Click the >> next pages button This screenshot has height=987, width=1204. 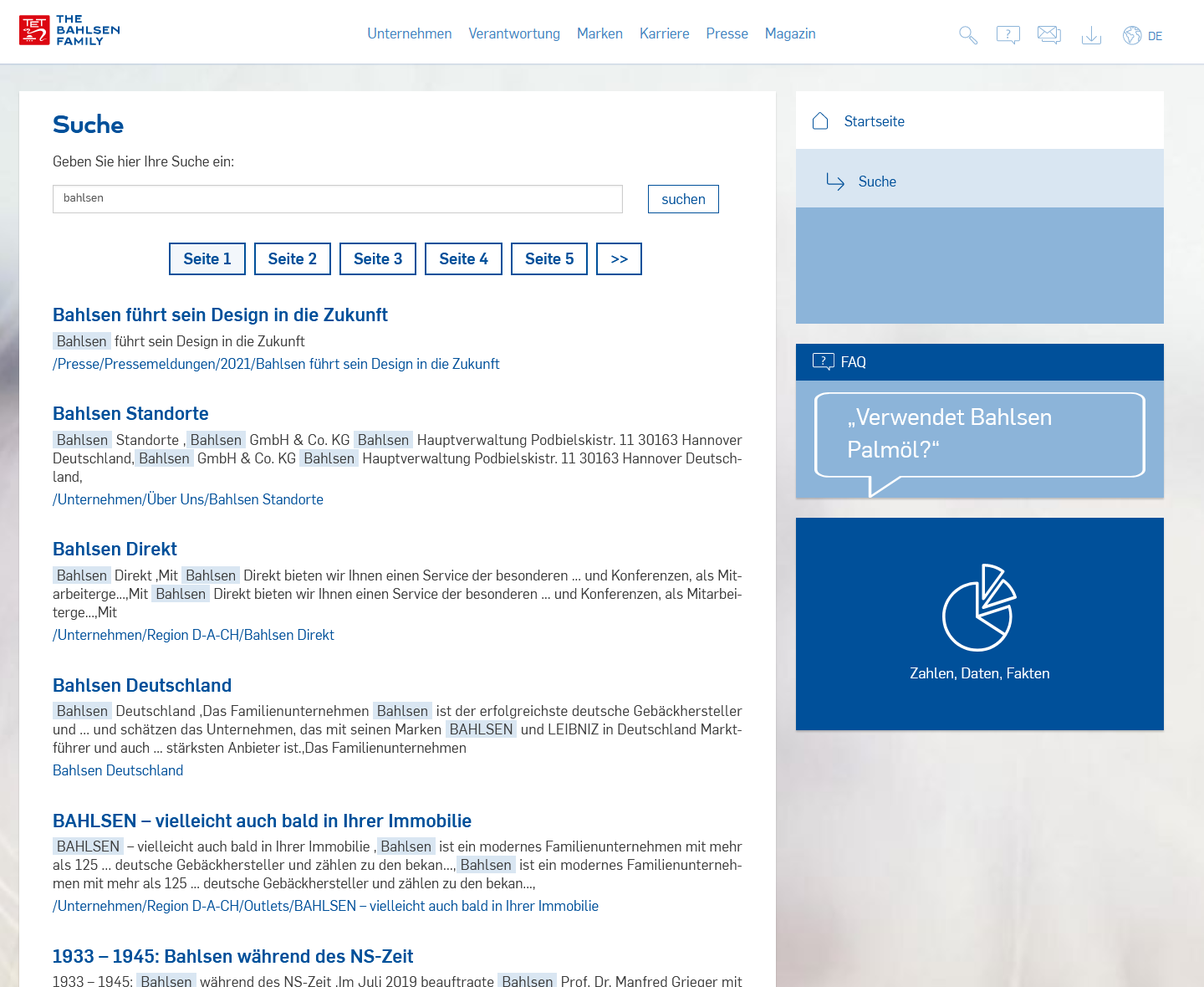click(619, 258)
